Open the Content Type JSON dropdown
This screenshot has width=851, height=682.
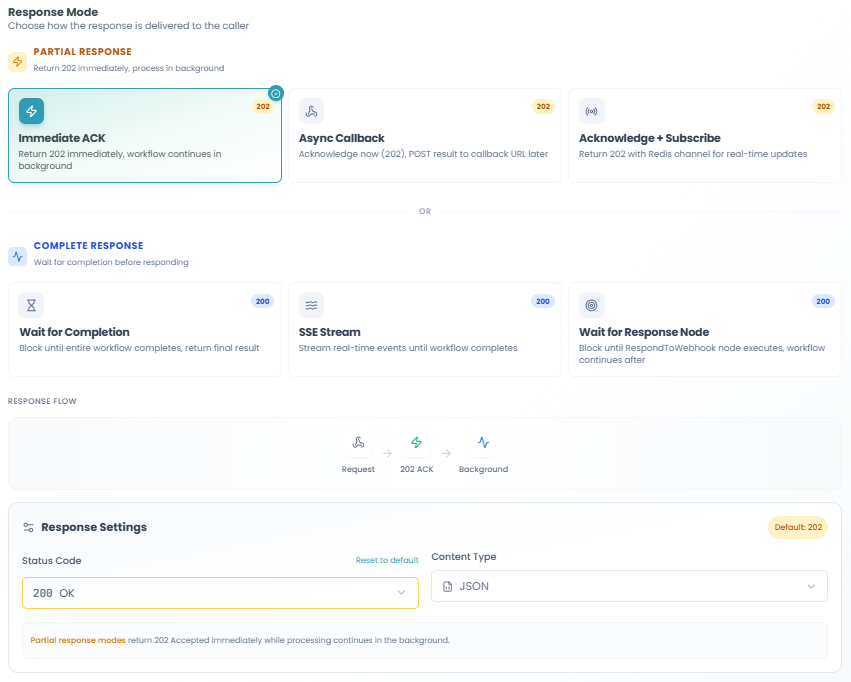coord(628,586)
